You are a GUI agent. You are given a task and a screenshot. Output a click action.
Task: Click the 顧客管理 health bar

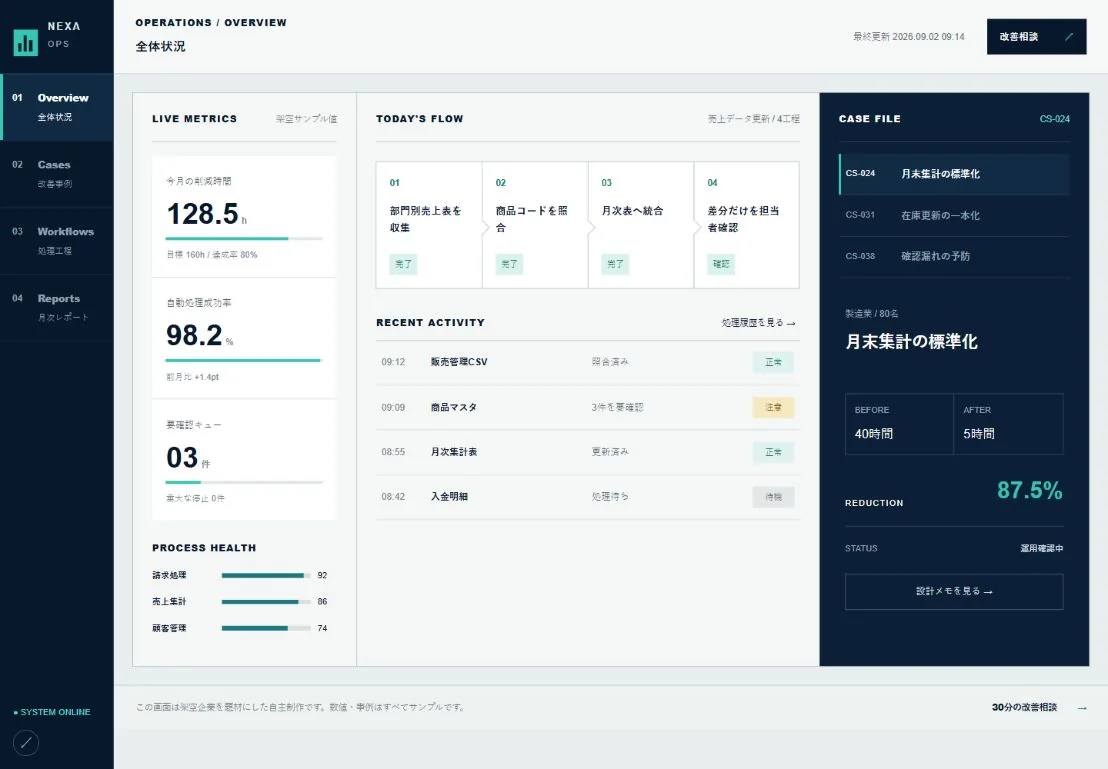pyautogui.click(x=266, y=628)
